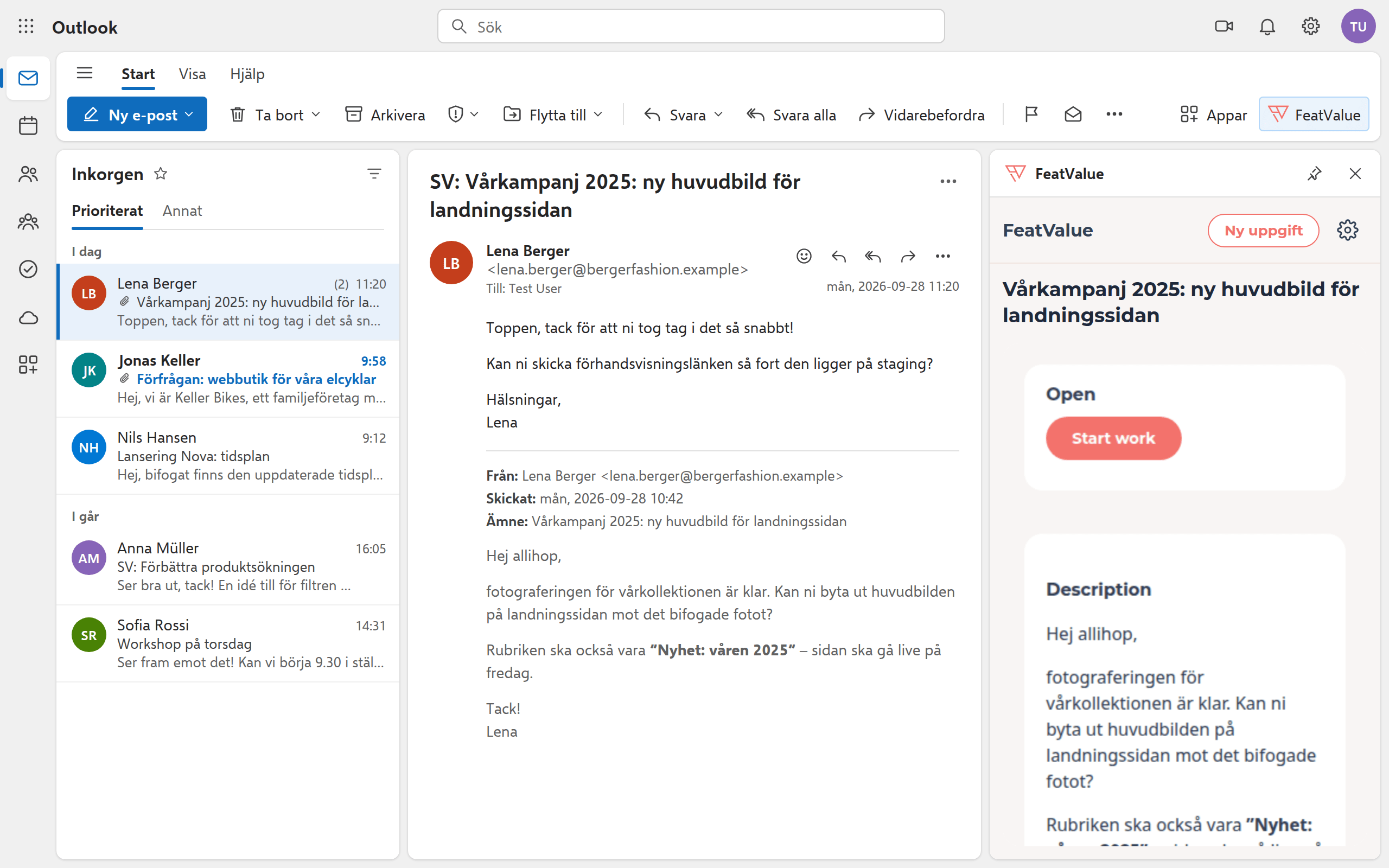
Task: Switch to the Hjälp tab
Action: tap(247, 74)
